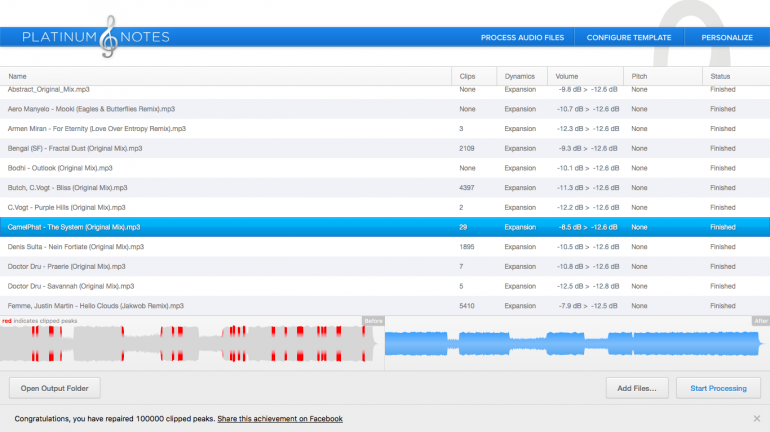Follow the Share this achievement on Facebook link
The image size is (770, 432).
(x=280, y=419)
